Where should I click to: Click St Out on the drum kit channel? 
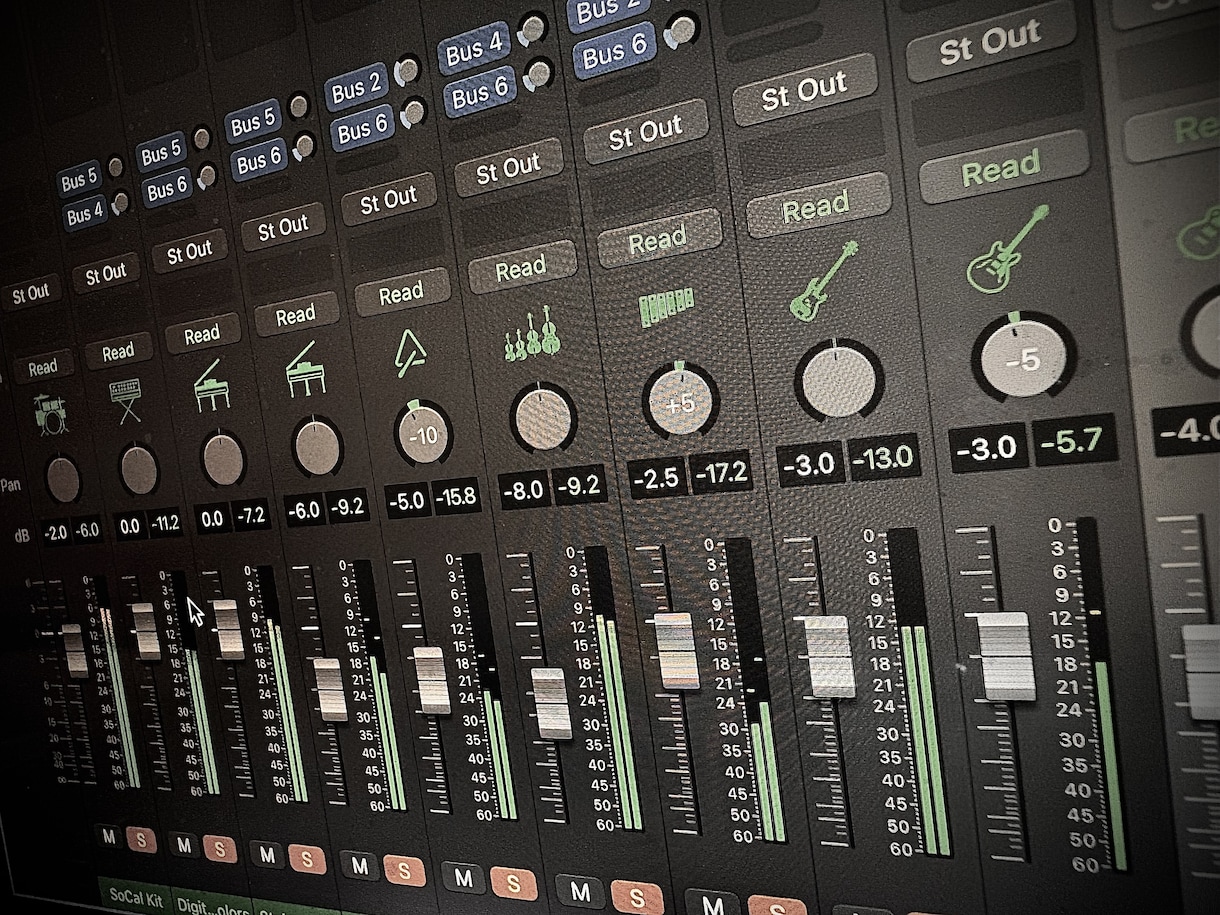pyautogui.click(x=30, y=293)
